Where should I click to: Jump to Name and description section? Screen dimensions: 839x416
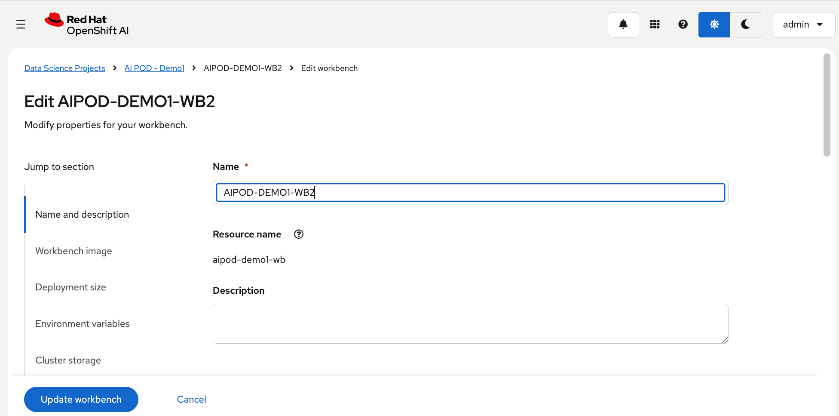point(82,214)
